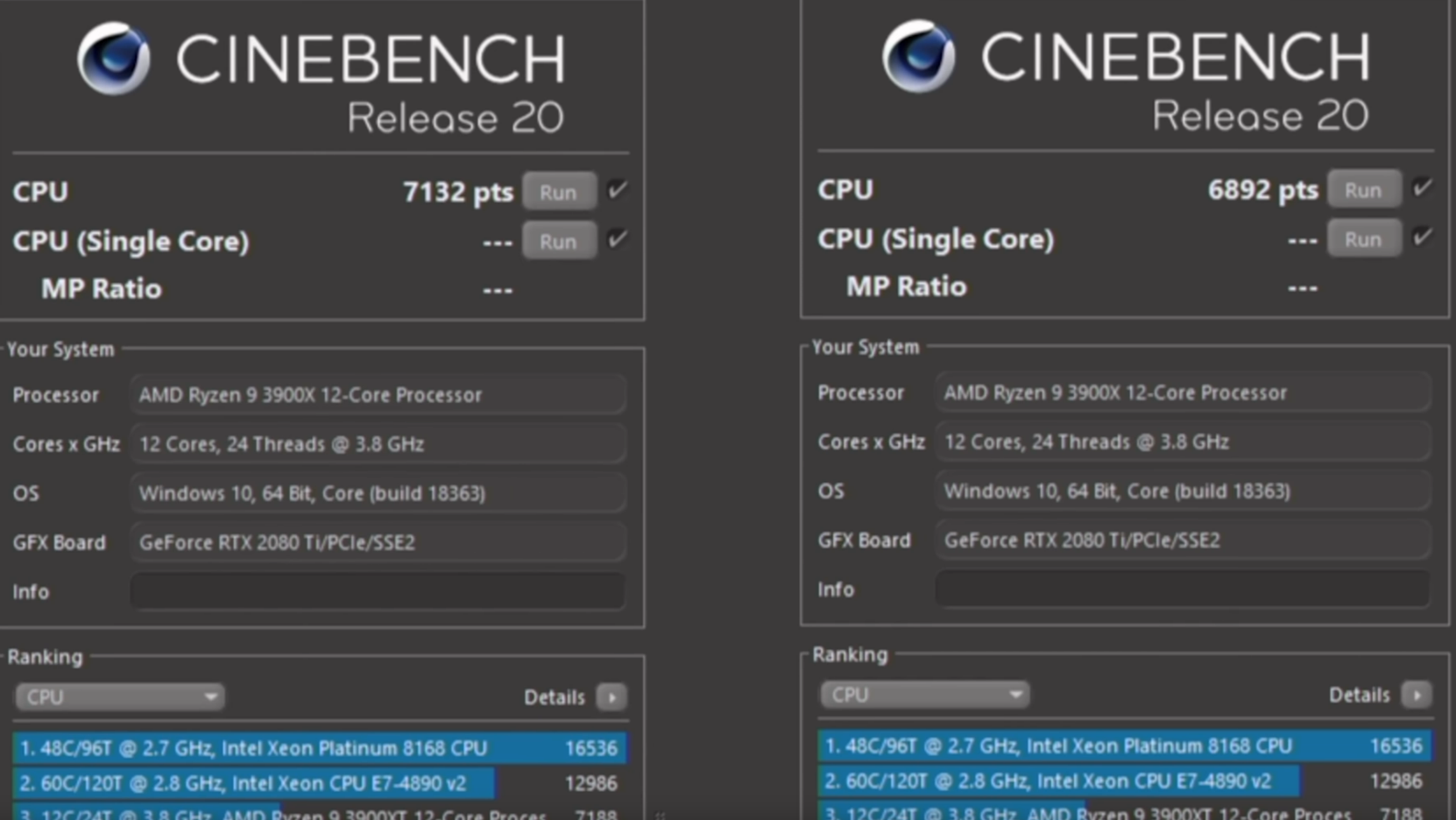Click the OS field in left window

378,493
